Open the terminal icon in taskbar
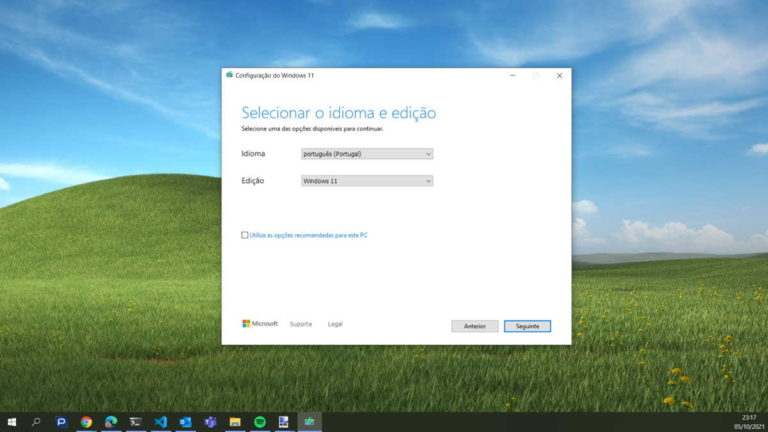 pyautogui.click(x=136, y=422)
